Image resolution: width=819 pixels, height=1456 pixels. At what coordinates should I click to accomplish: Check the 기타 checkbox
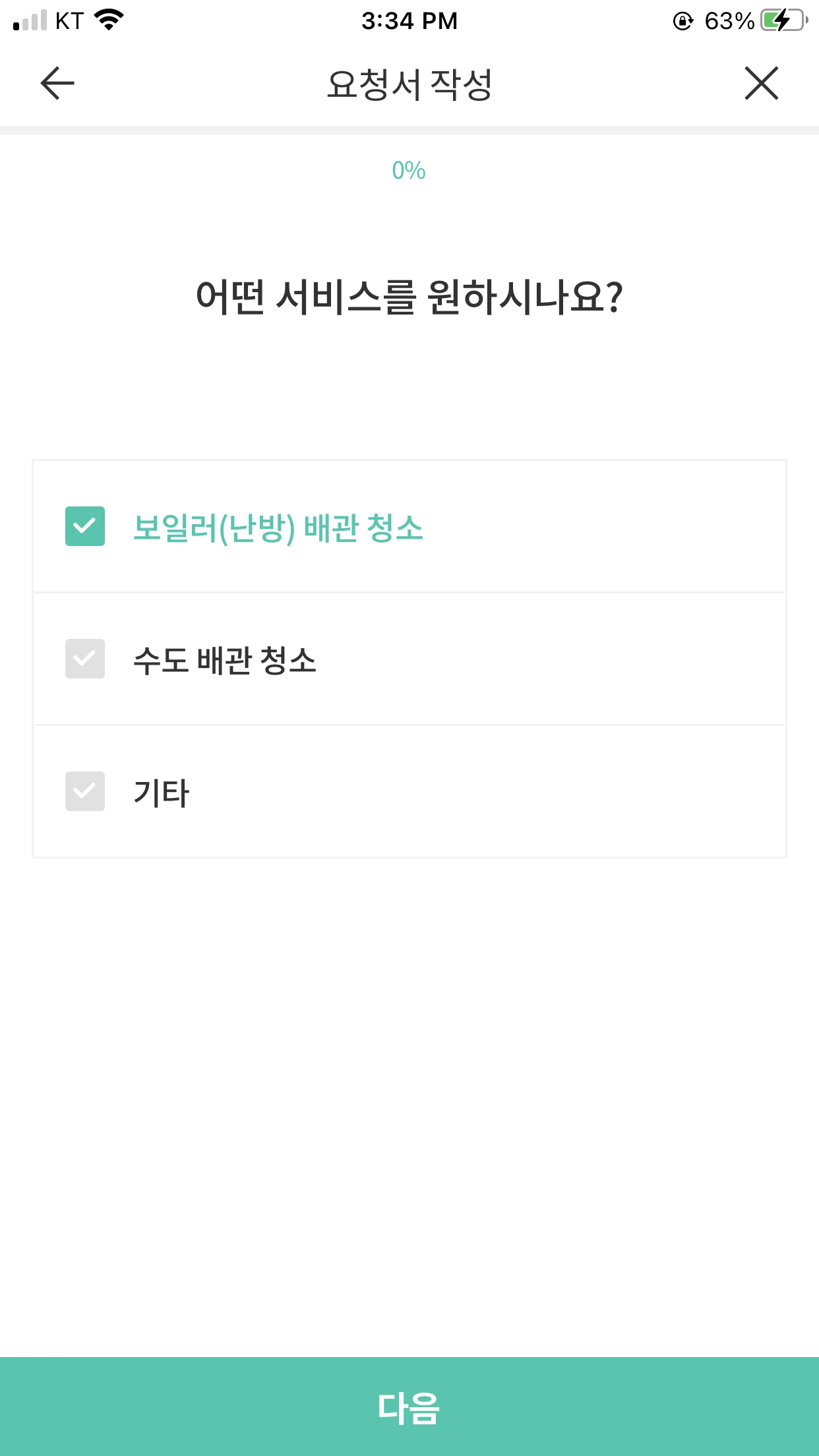pyautogui.click(x=85, y=791)
